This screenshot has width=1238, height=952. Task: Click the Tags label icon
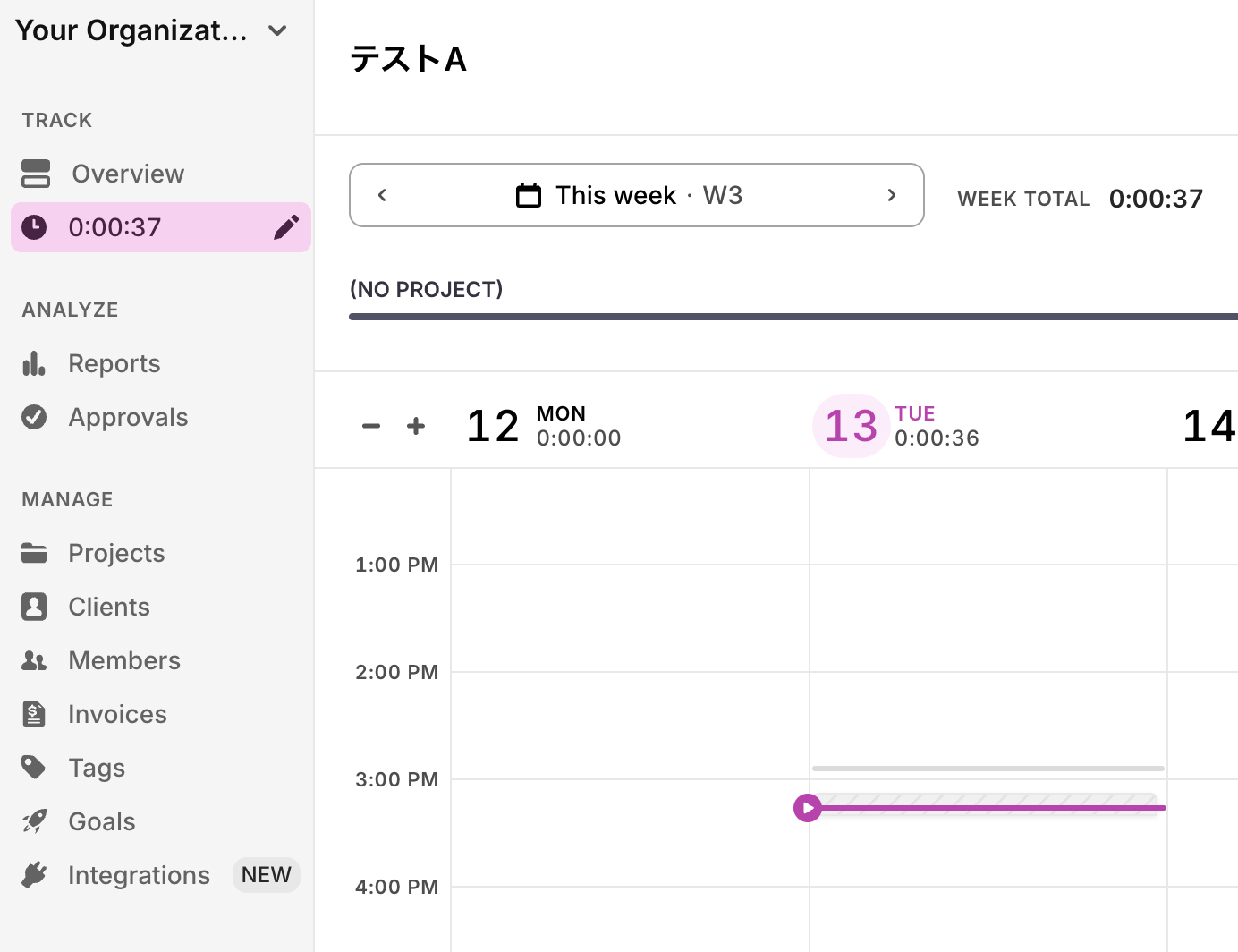pyautogui.click(x=34, y=768)
